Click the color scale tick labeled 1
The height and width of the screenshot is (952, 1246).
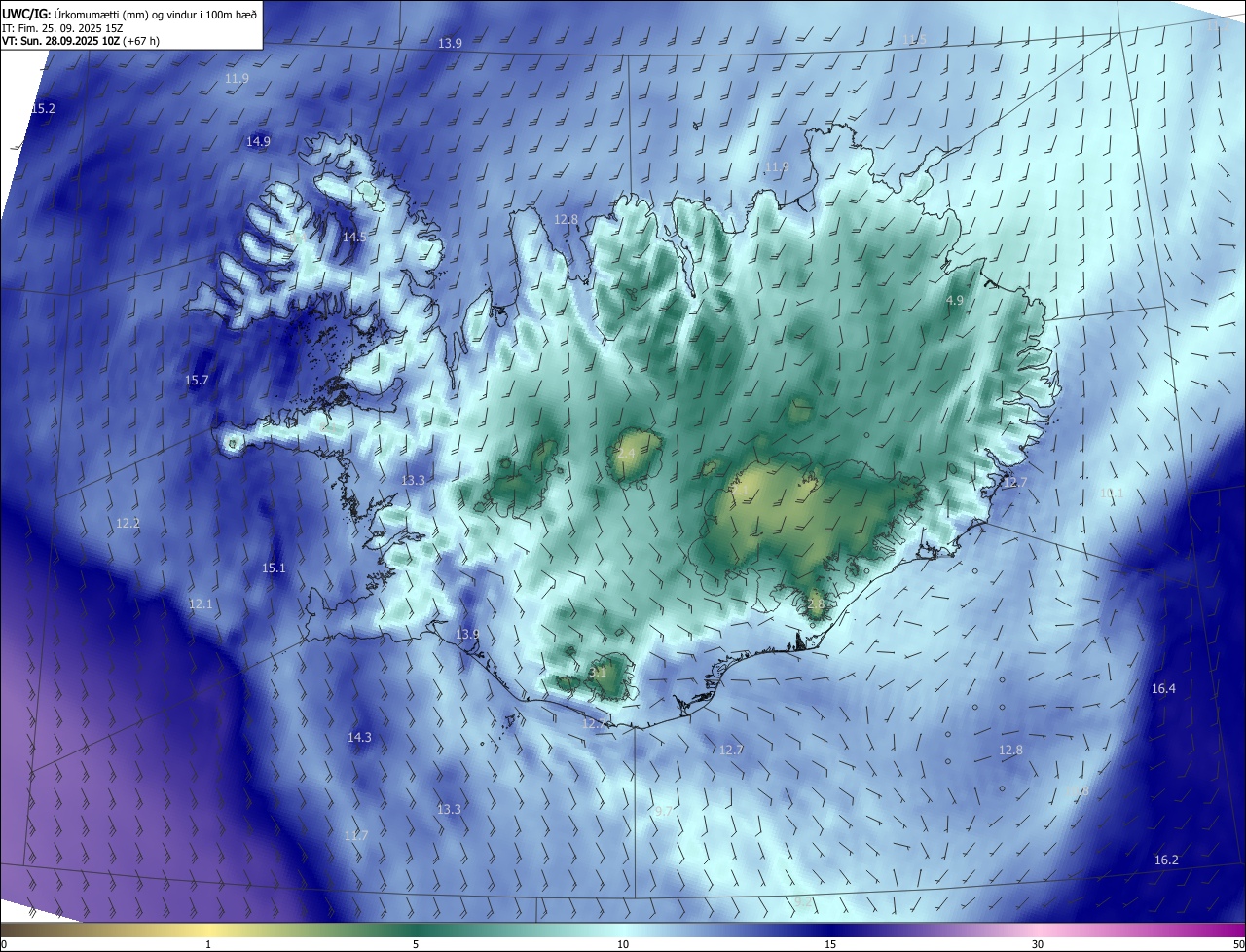point(208,944)
